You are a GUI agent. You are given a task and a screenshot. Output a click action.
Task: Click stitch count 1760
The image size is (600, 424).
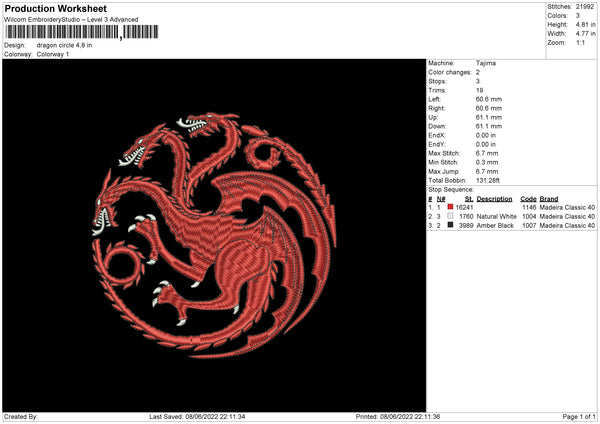(x=466, y=217)
